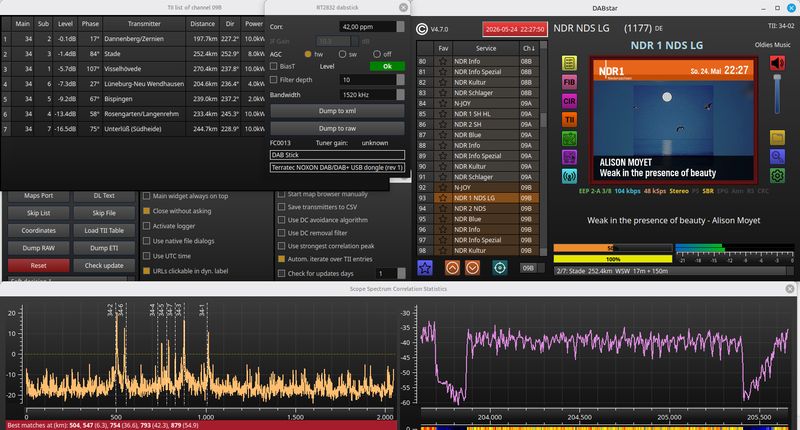Image resolution: width=800 pixels, height=430 pixels.
Task: Open the FIB decoder view
Action: 569,82
